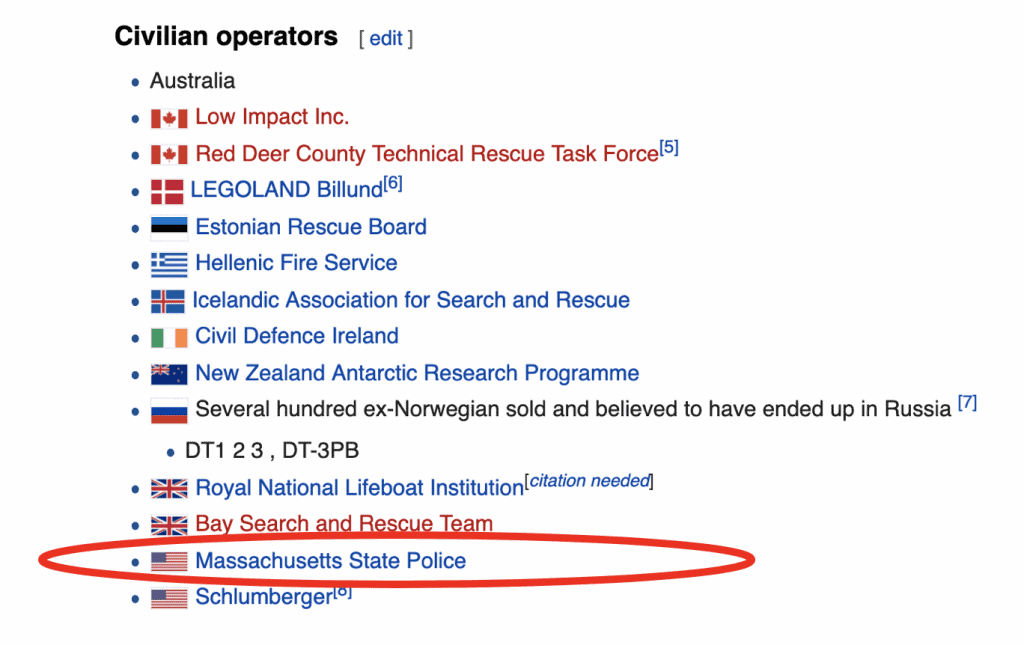1024x645 pixels.
Task: Click the US flag beside Massachusetts State Police
Action: point(169,561)
